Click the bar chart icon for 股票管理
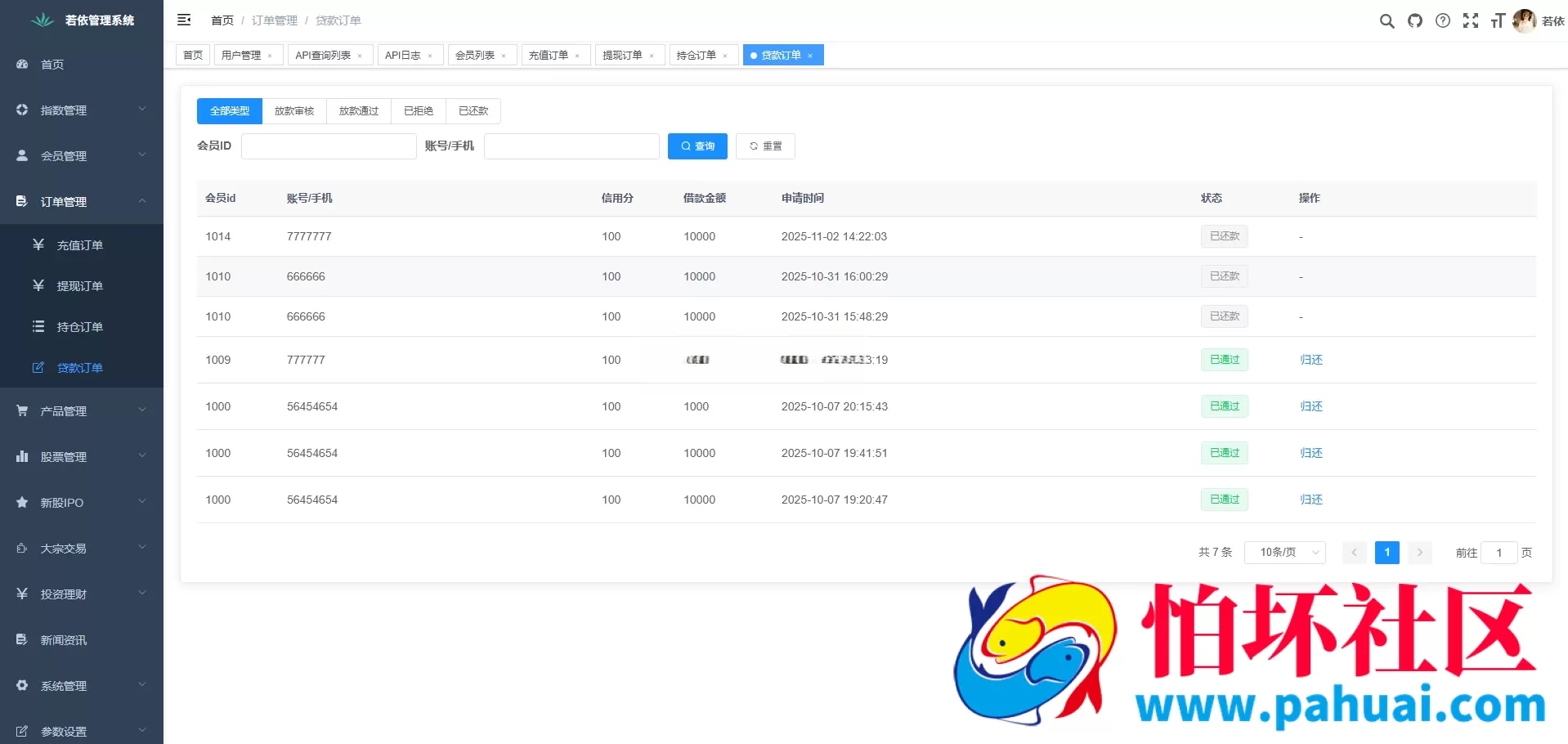Screen dimensions: 1568x744 (22, 456)
